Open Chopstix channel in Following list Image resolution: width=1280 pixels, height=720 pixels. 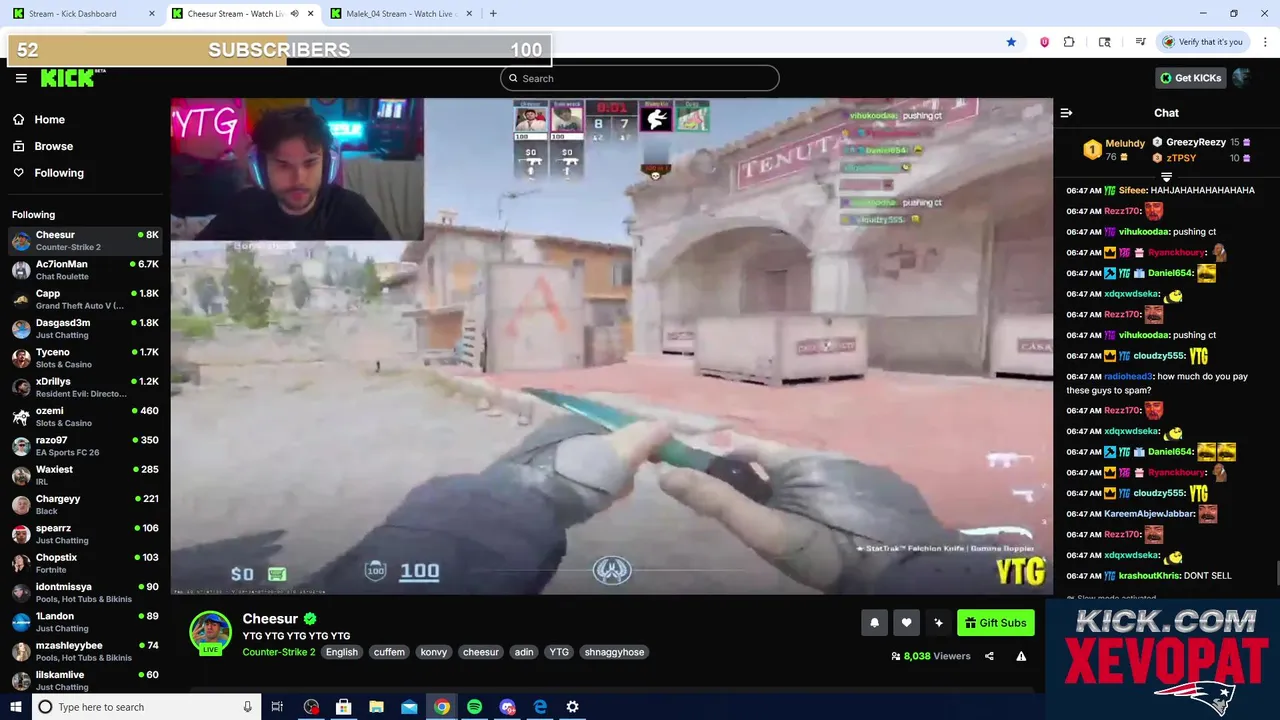pyautogui.click(x=85, y=563)
